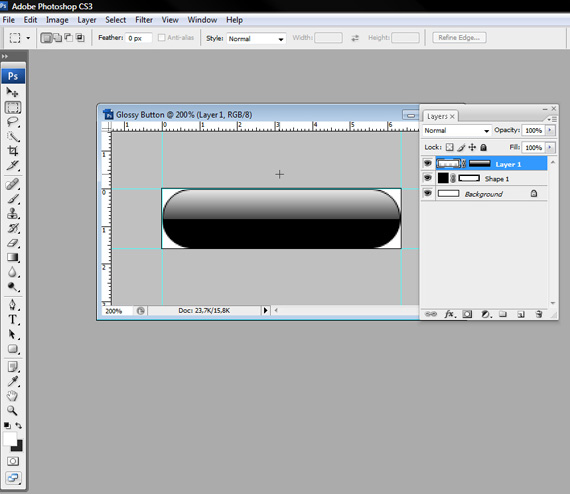Select the Notes tool
This screenshot has width=570, height=494.
pyautogui.click(x=12, y=367)
